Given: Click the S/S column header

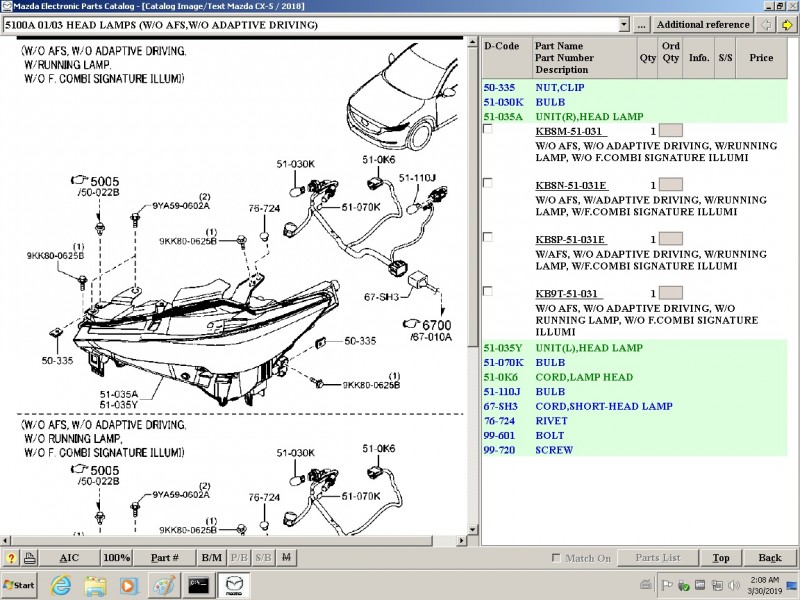Looking at the screenshot, I should tap(725, 57).
